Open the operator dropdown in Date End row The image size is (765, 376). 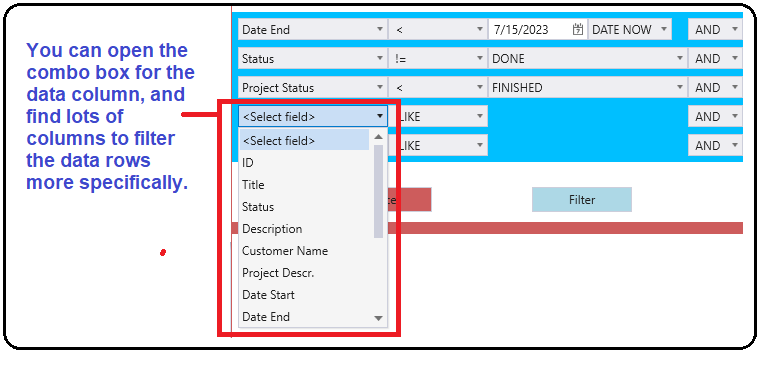438,30
